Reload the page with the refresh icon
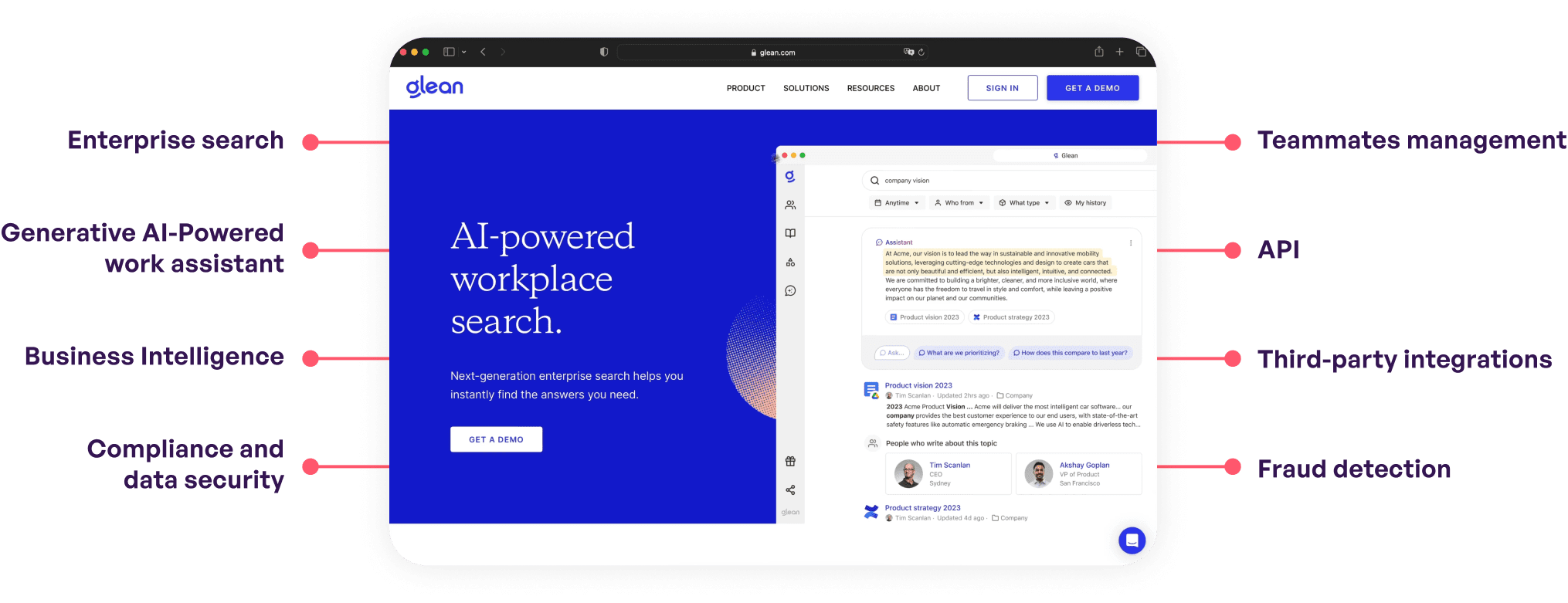 click(x=921, y=52)
